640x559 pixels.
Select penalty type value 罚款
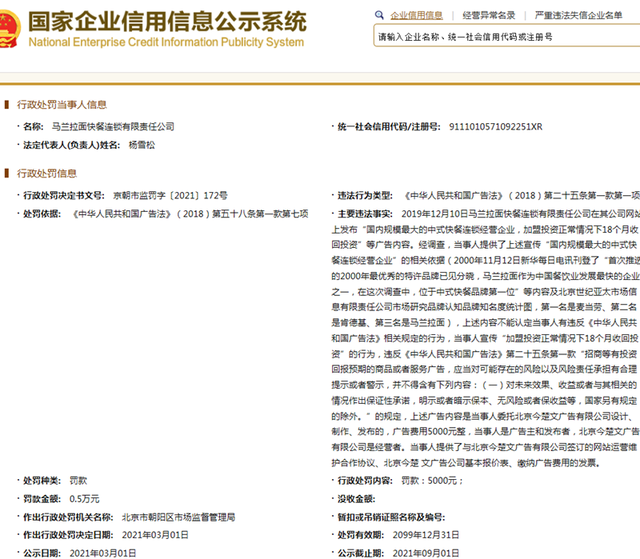click(78, 481)
